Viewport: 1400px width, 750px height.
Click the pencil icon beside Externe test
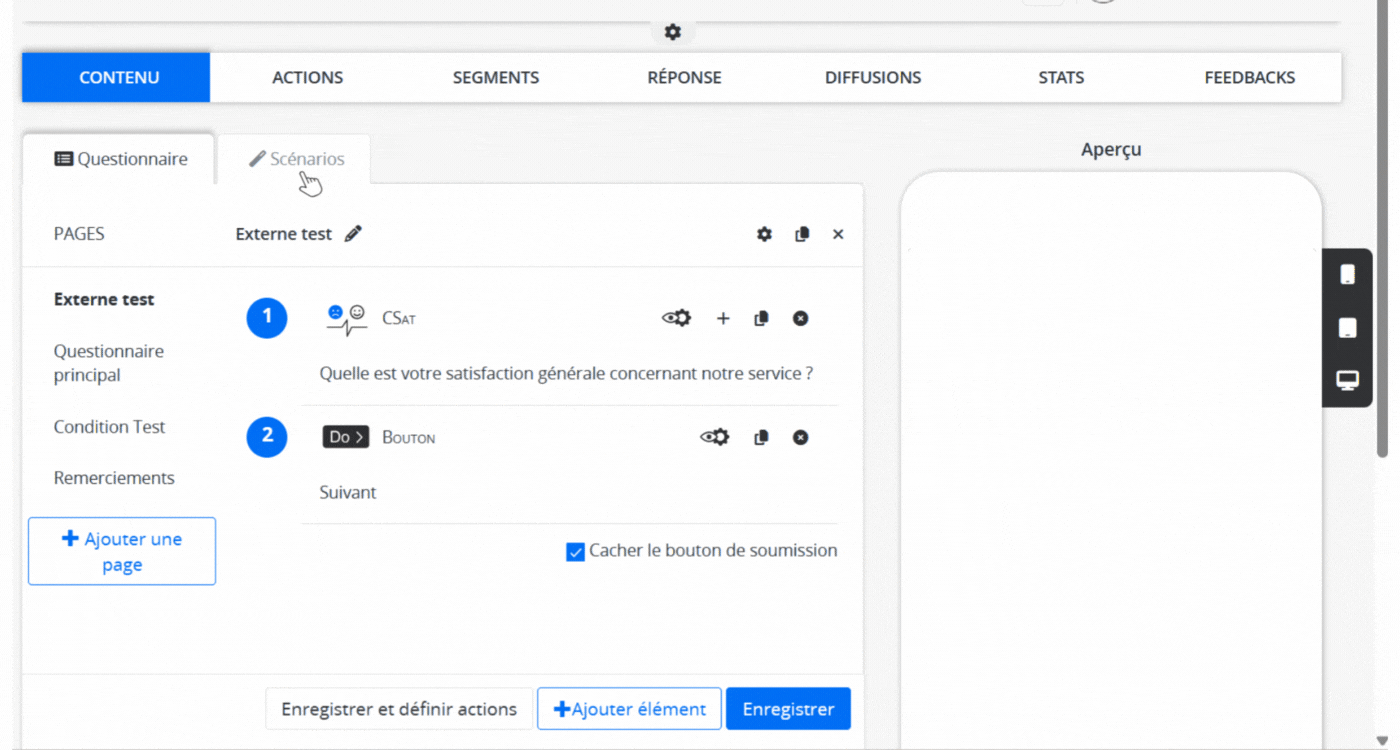353,234
